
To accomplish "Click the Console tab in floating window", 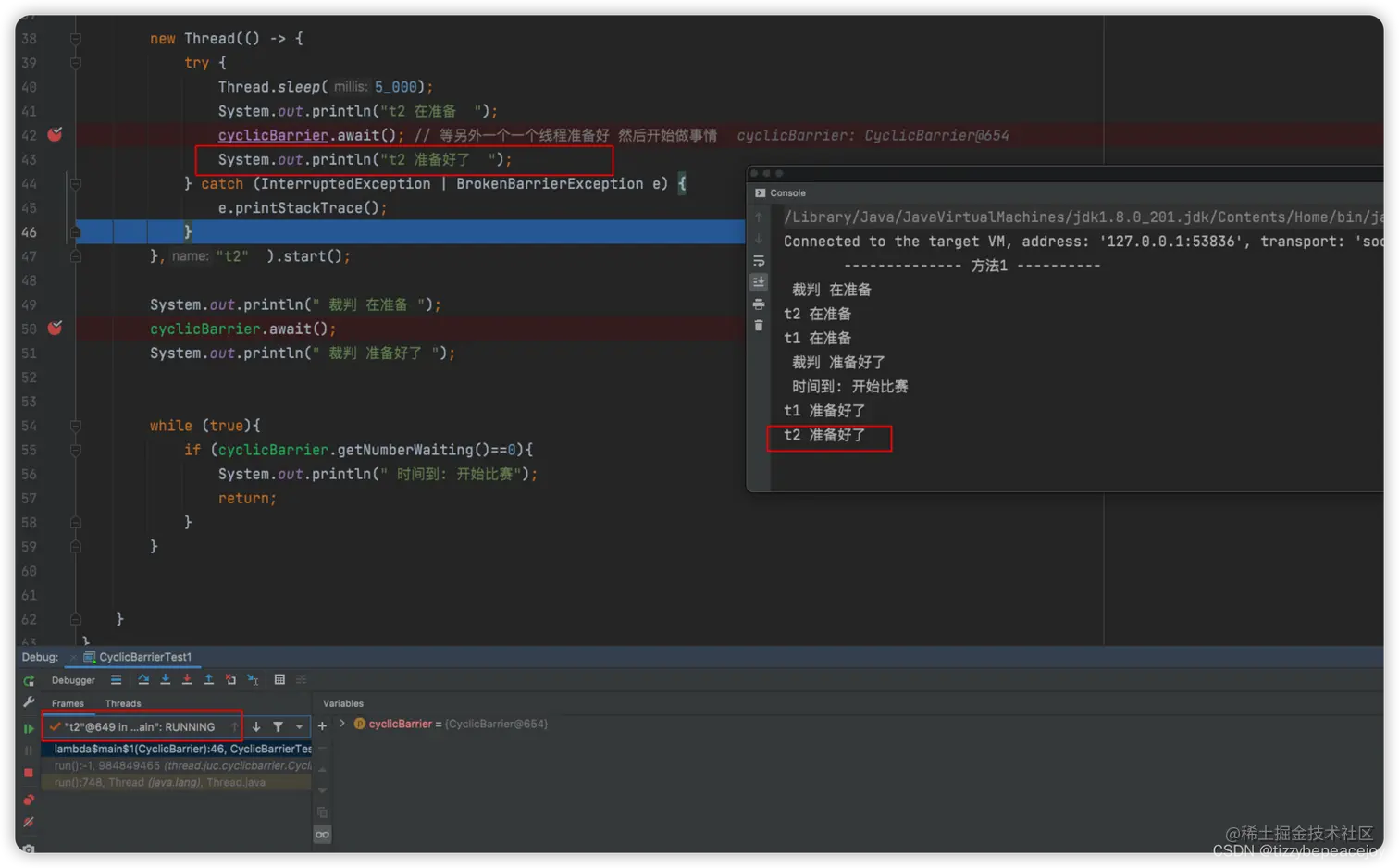I will (x=780, y=193).
